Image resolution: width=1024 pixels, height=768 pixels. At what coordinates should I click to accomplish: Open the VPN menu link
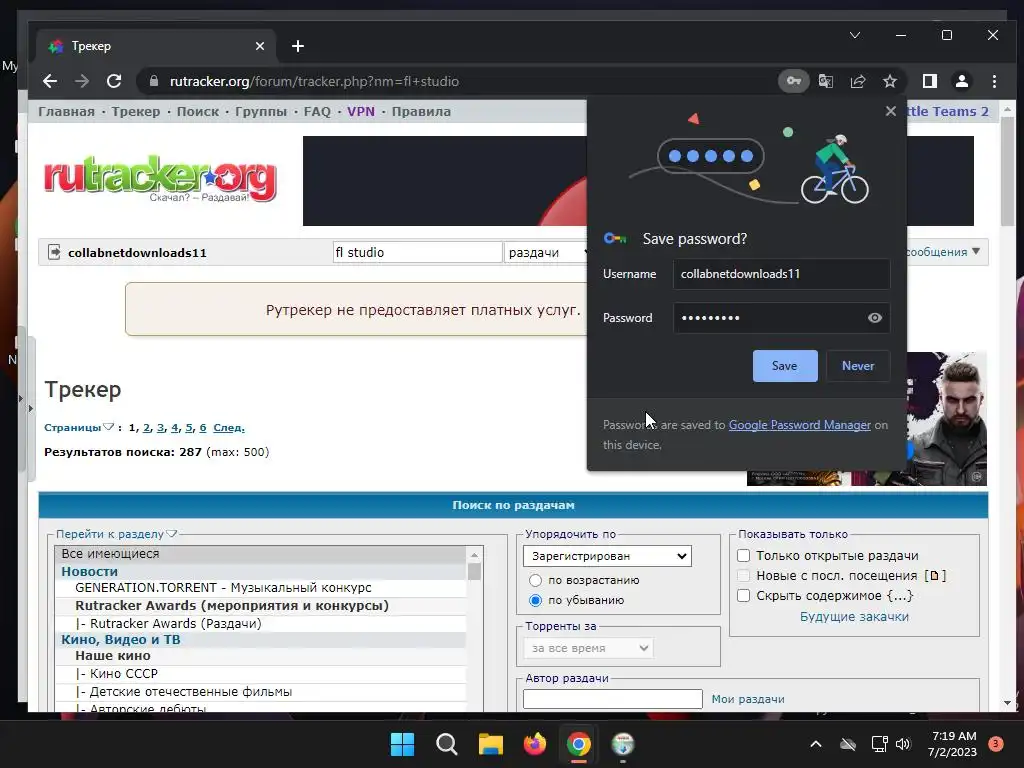(361, 111)
